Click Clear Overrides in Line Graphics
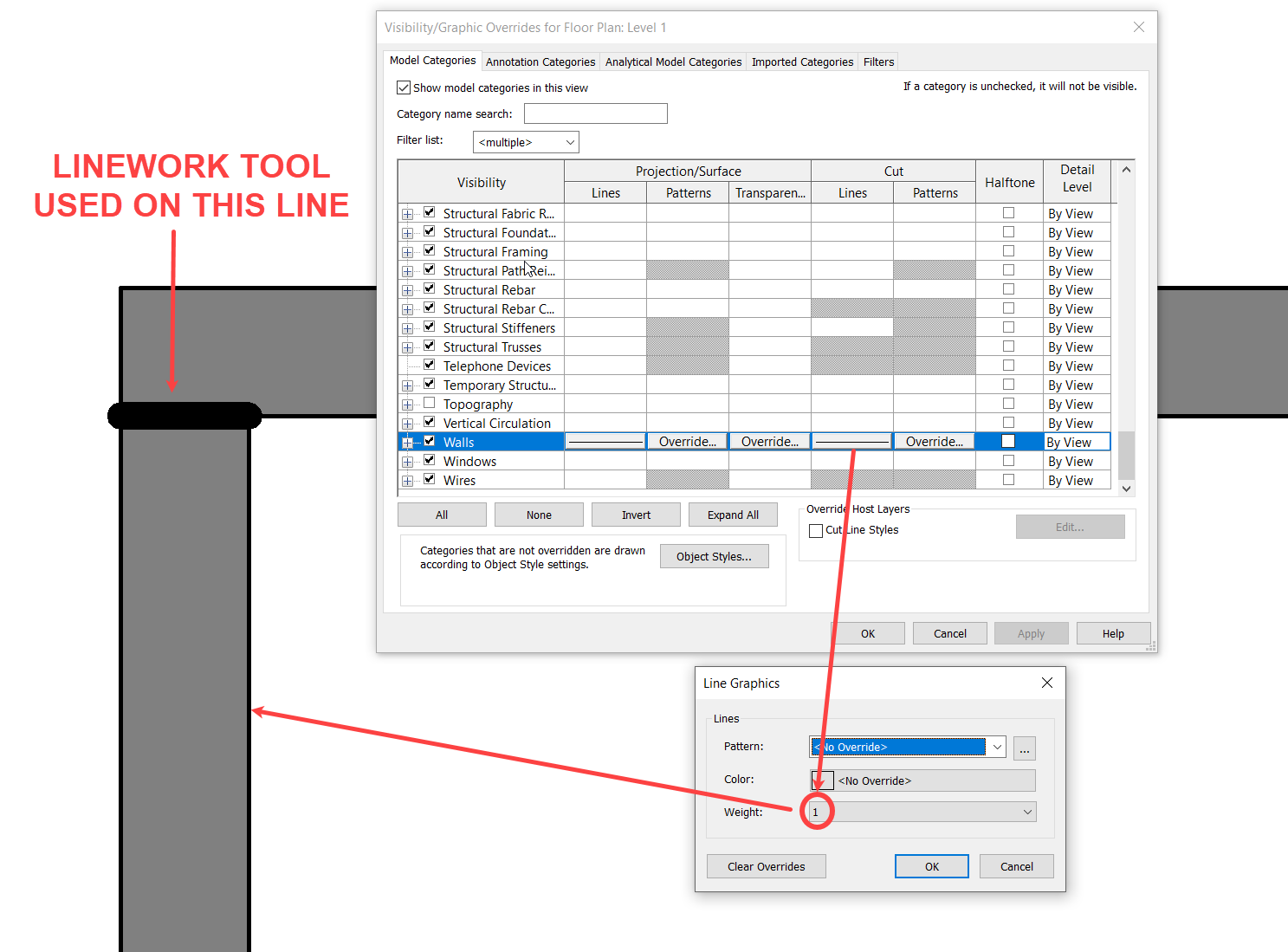This screenshot has height=952, width=1288. point(766,866)
